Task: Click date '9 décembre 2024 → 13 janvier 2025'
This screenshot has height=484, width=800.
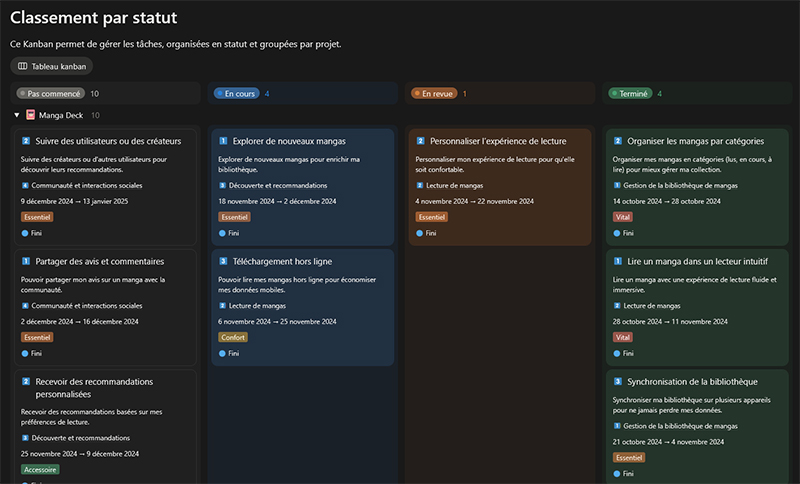Action: coord(74,201)
